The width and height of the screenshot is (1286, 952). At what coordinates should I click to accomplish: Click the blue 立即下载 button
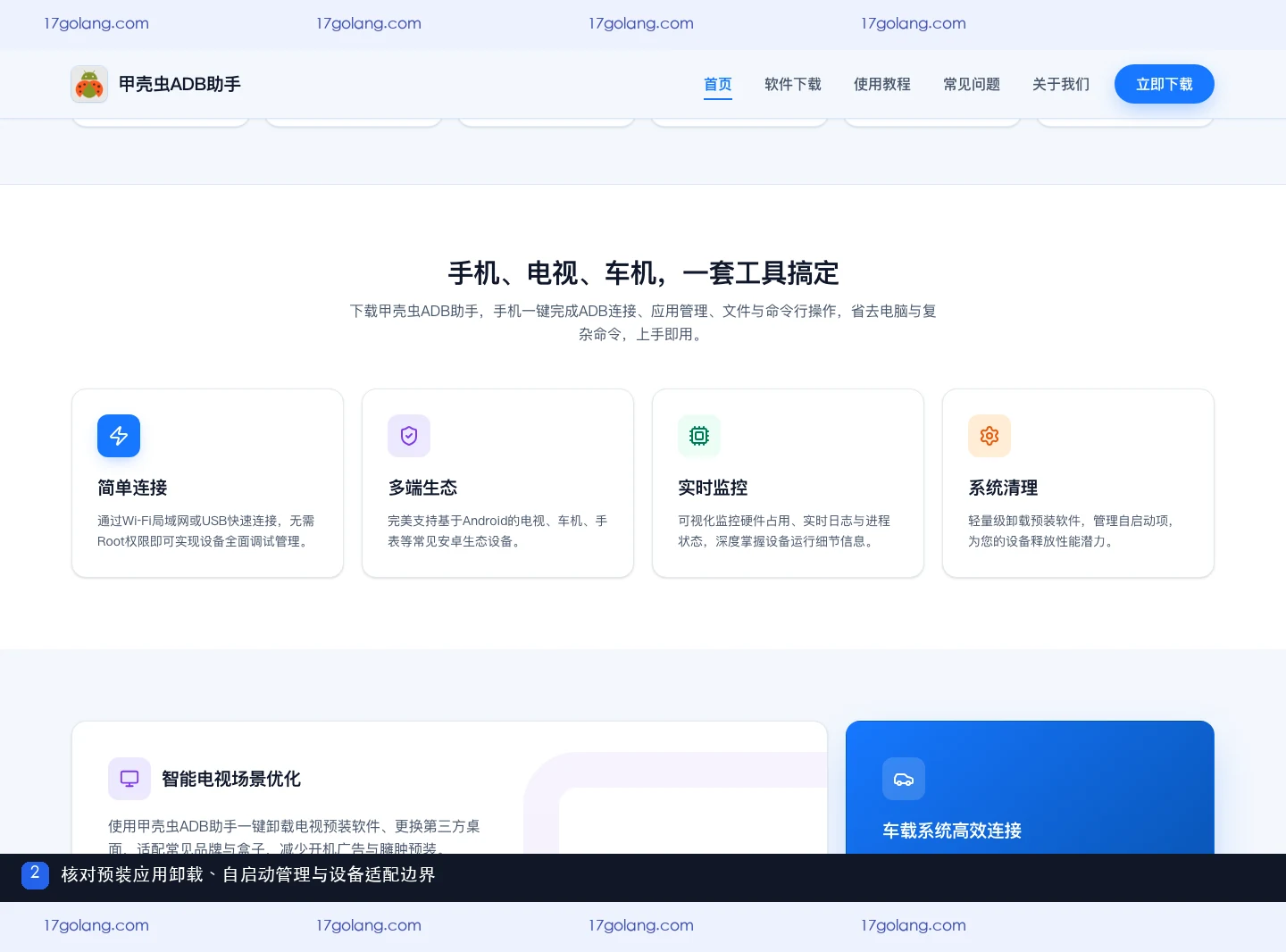[x=1165, y=84]
